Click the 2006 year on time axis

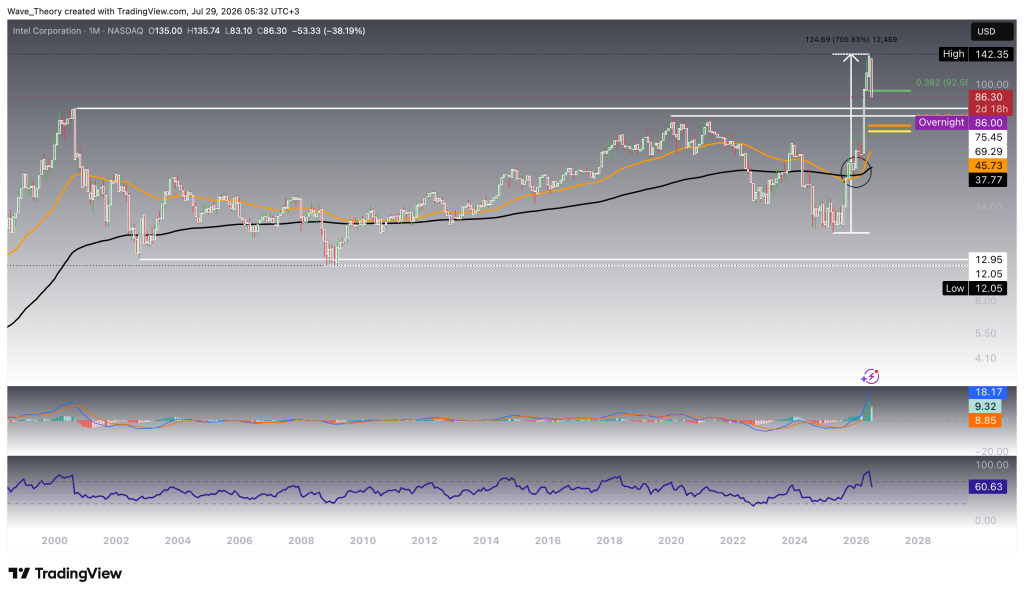239,540
